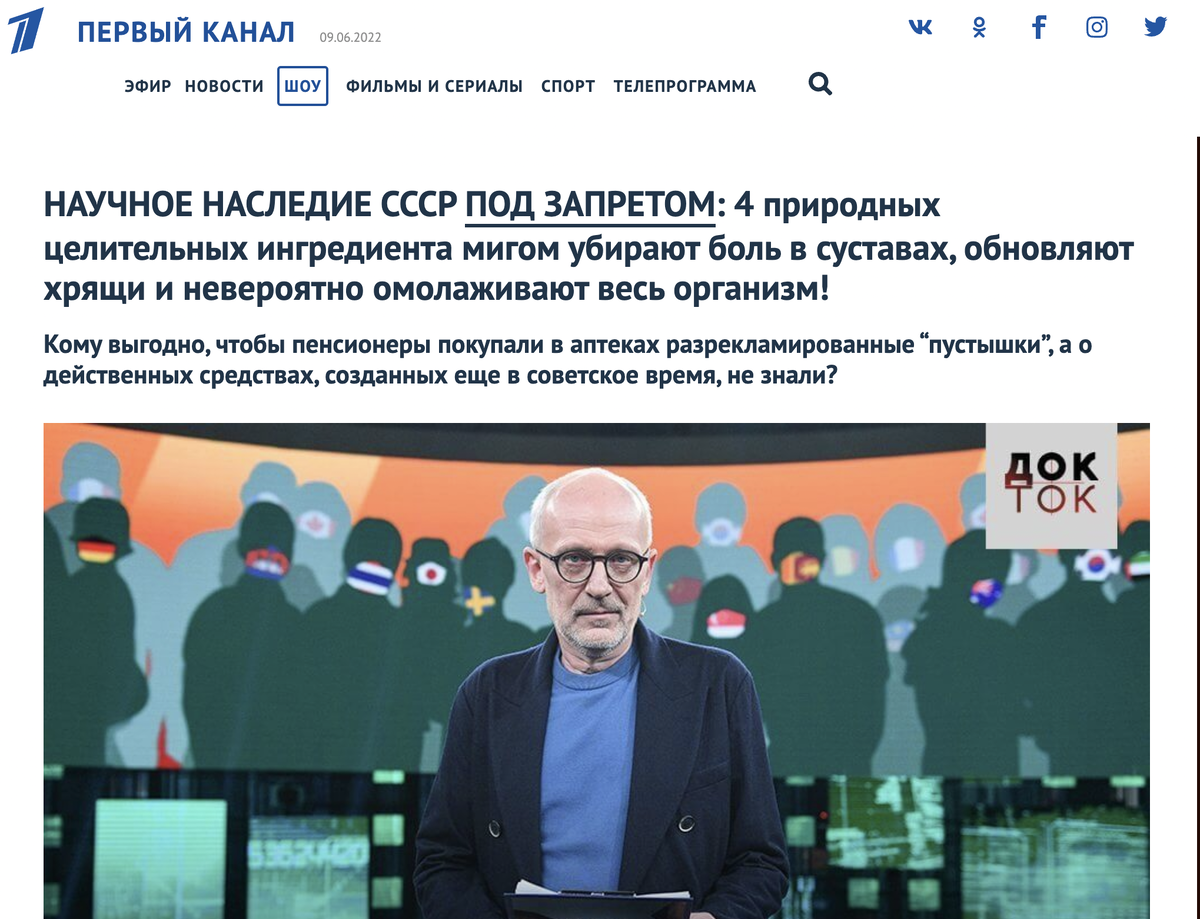Visit the Facebook page icon
This screenshot has height=919, width=1200.
click(x=1038, y=27)
